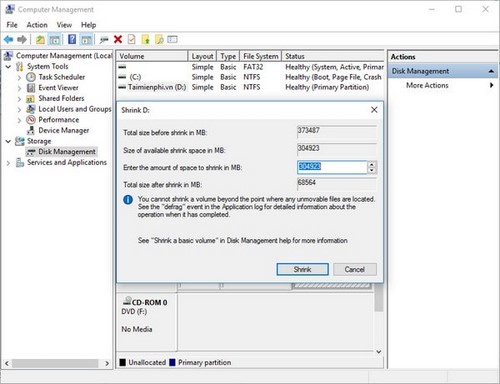Select System Tools in the tree
The height and width of the screenshot is (384, 500).
click(x=47, y=66)
